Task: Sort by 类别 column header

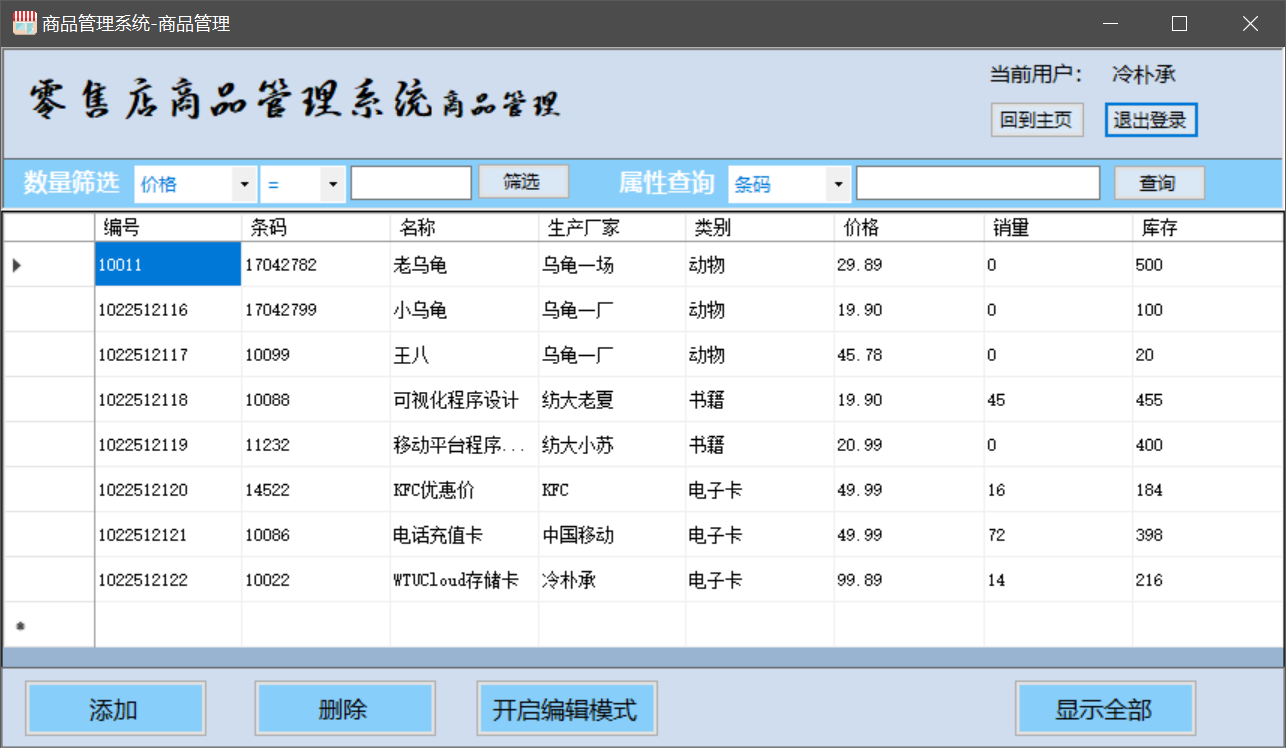Action: [760, 228]
